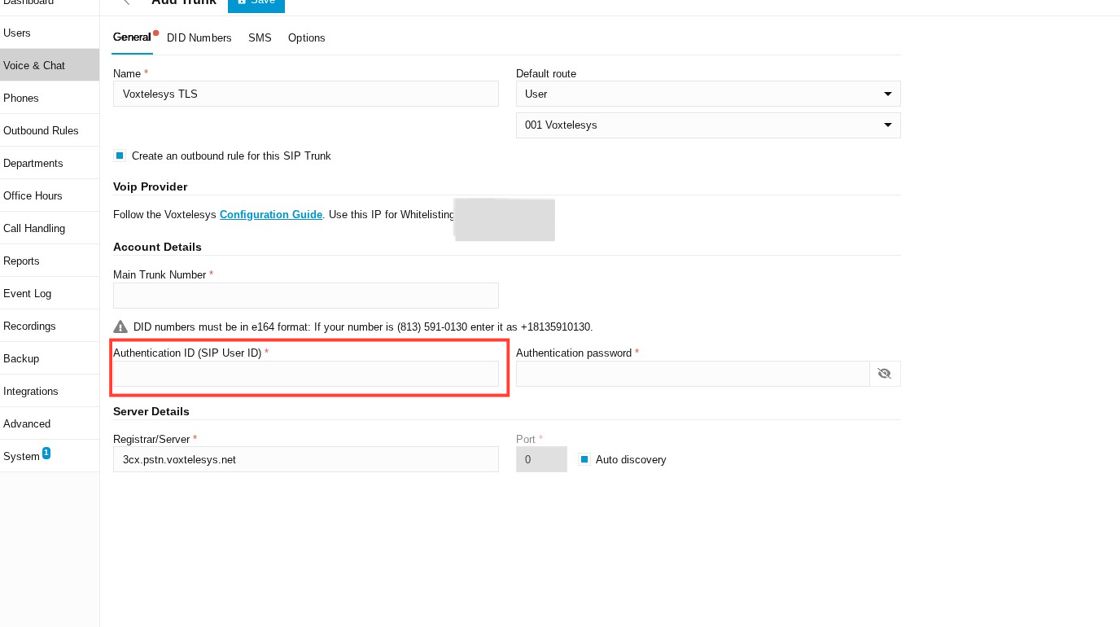The image size is (1120, 627).
Task: Open Departments in the sidebar
Action: point(49,163)
